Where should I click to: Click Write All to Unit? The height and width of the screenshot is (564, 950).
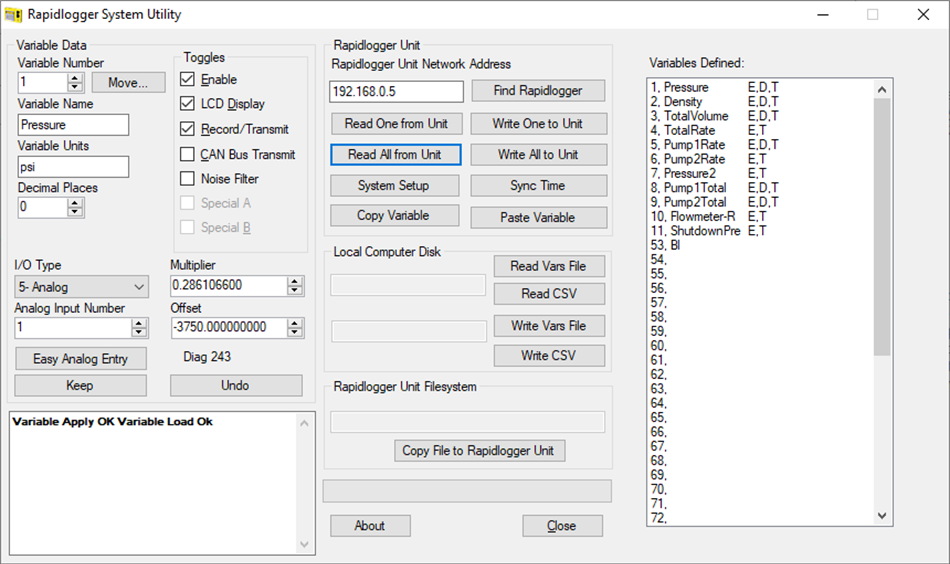coord(538,154)
